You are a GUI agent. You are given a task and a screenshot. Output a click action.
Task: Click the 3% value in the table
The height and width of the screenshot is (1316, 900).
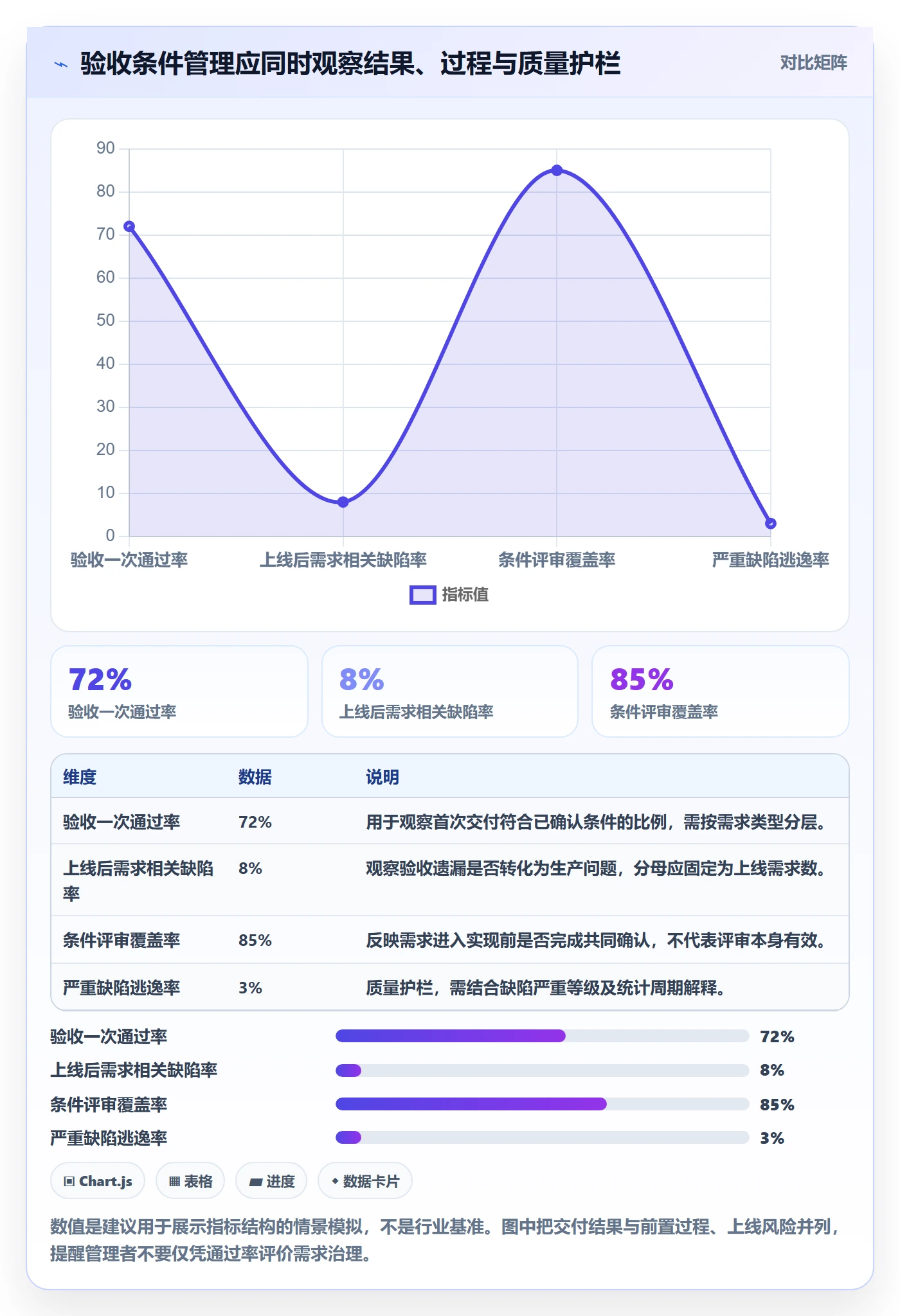[x=250, y=988]
